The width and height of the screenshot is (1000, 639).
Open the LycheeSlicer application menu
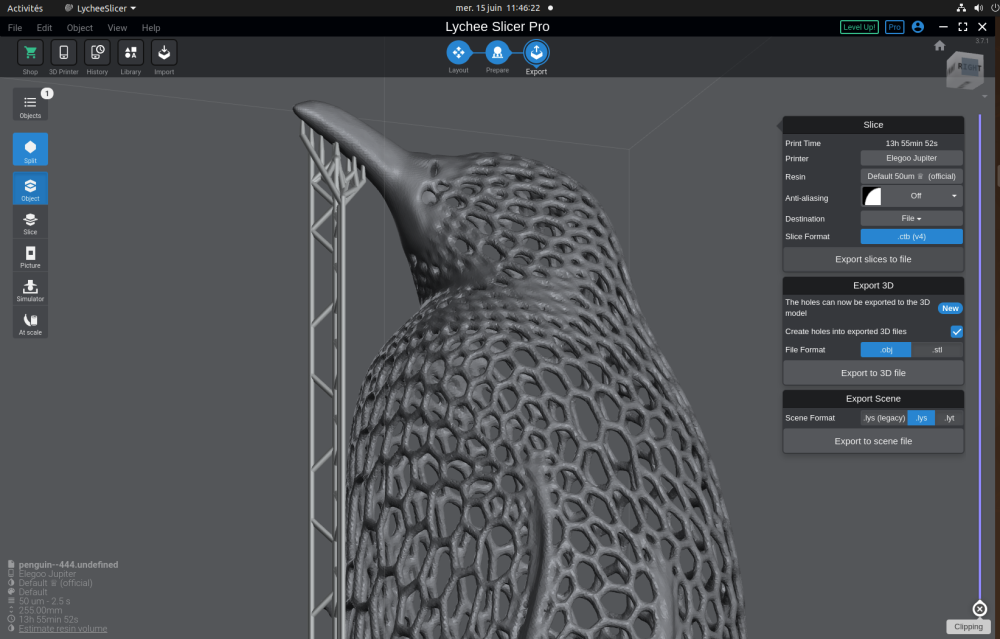[x=101, y=8]
